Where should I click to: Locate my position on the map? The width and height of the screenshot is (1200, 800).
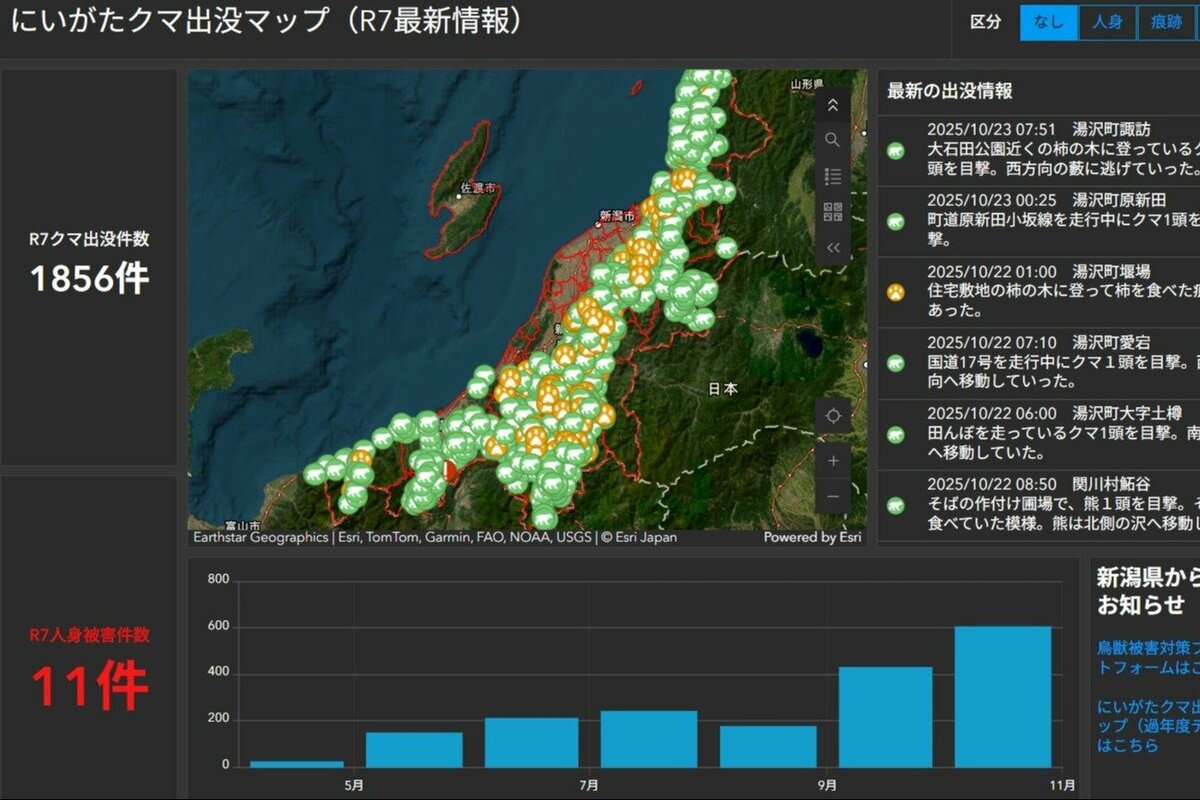832,416
